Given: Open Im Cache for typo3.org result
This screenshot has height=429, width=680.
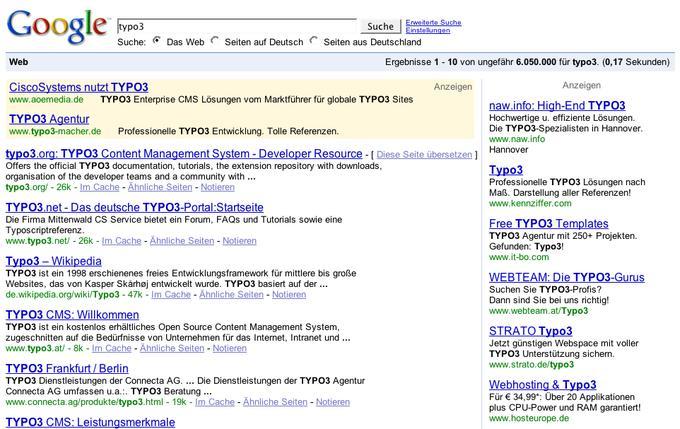Looking at the screenshot, I should pos(99,187).
